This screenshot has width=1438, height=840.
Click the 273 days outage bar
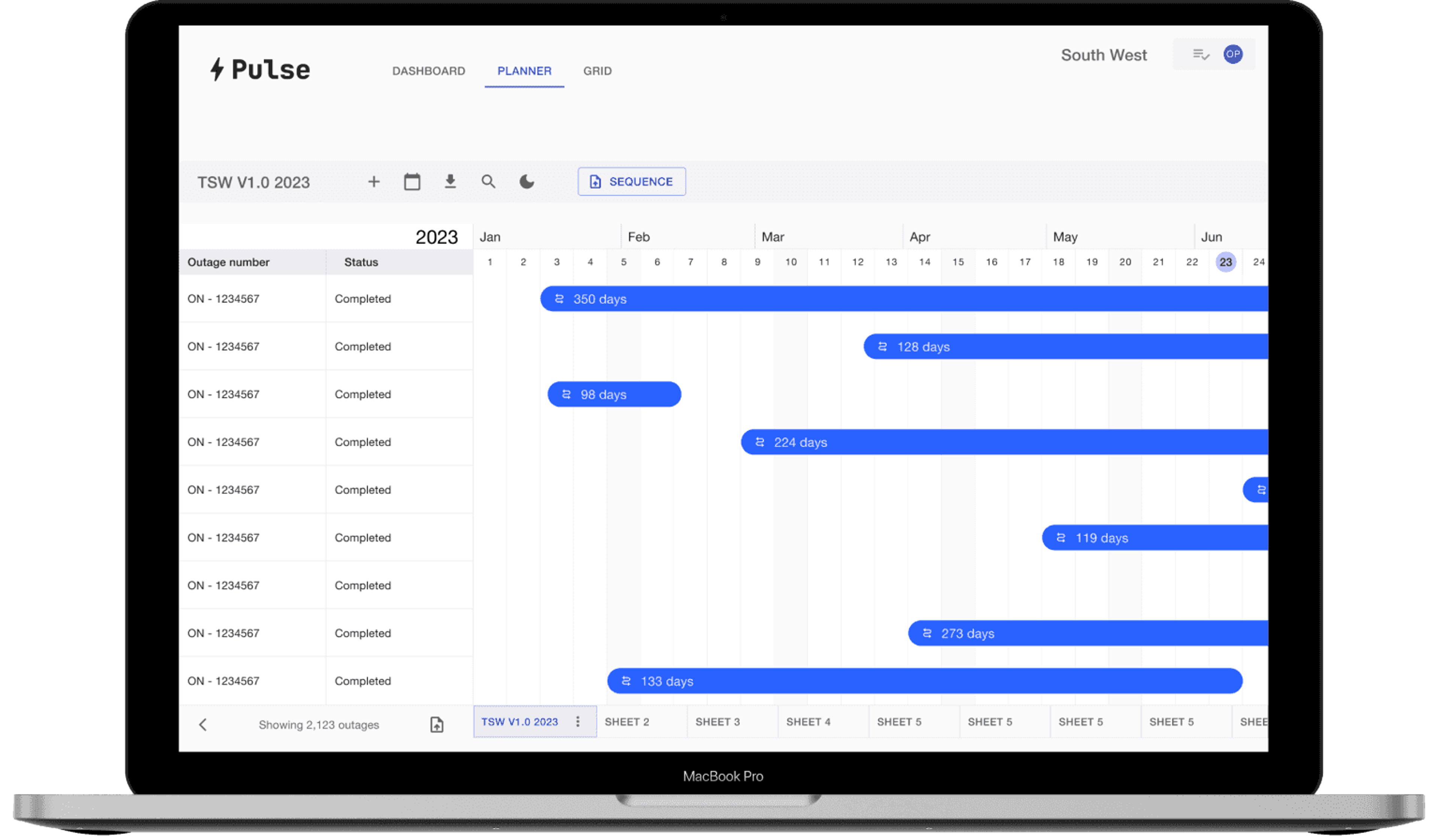tap(1088, 633)
